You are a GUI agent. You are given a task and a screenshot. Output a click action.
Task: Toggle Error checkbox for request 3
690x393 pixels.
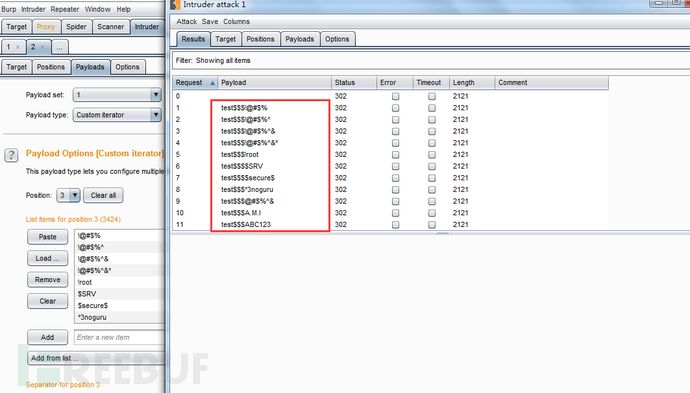(x=396, y=131)
